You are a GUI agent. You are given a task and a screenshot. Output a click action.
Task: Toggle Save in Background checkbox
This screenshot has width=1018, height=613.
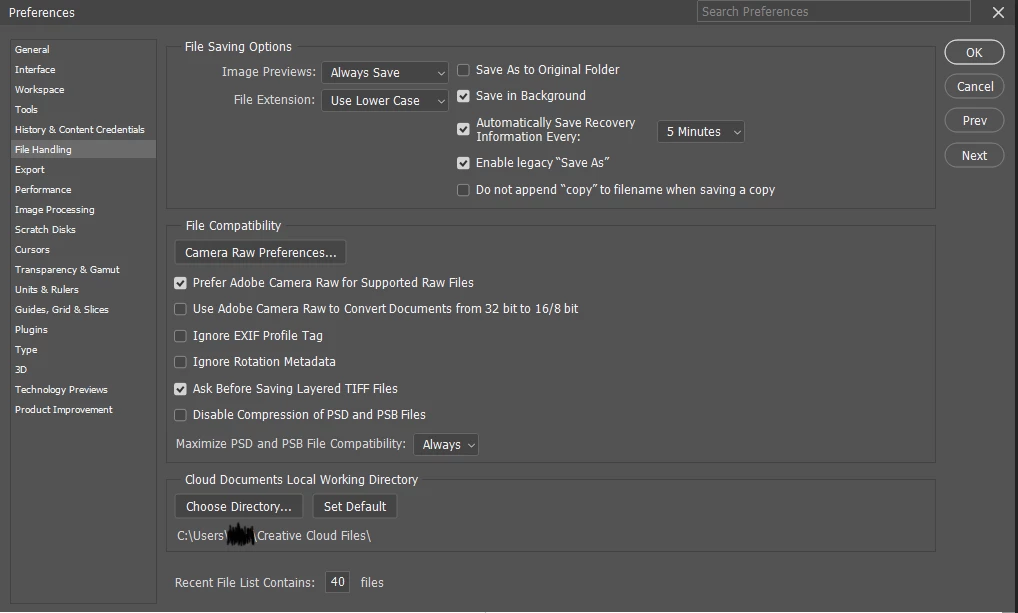pyautogui.click(x=463, y=96)
